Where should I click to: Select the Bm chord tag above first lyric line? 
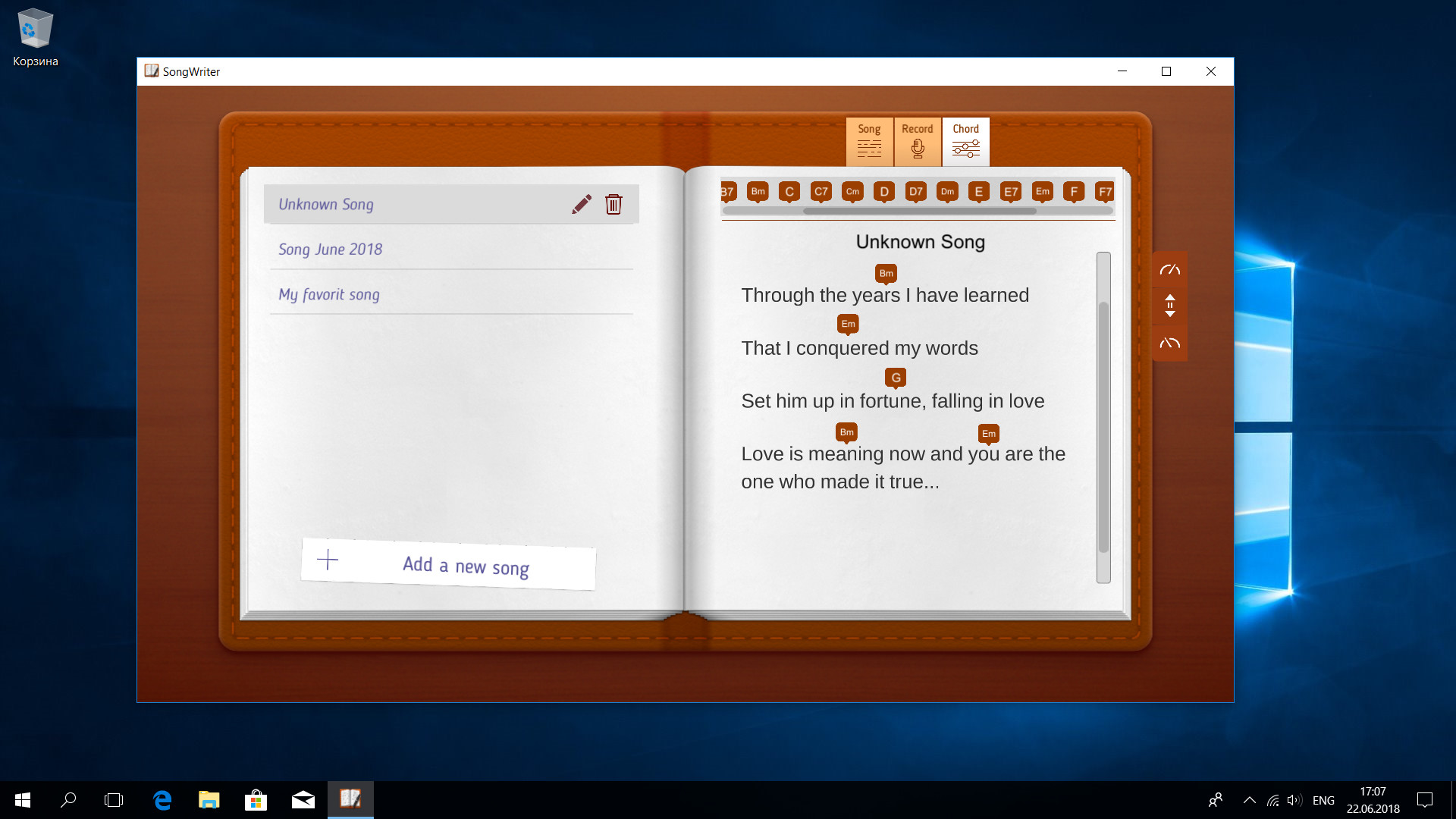pyautogui.click(x=886, y=274)
